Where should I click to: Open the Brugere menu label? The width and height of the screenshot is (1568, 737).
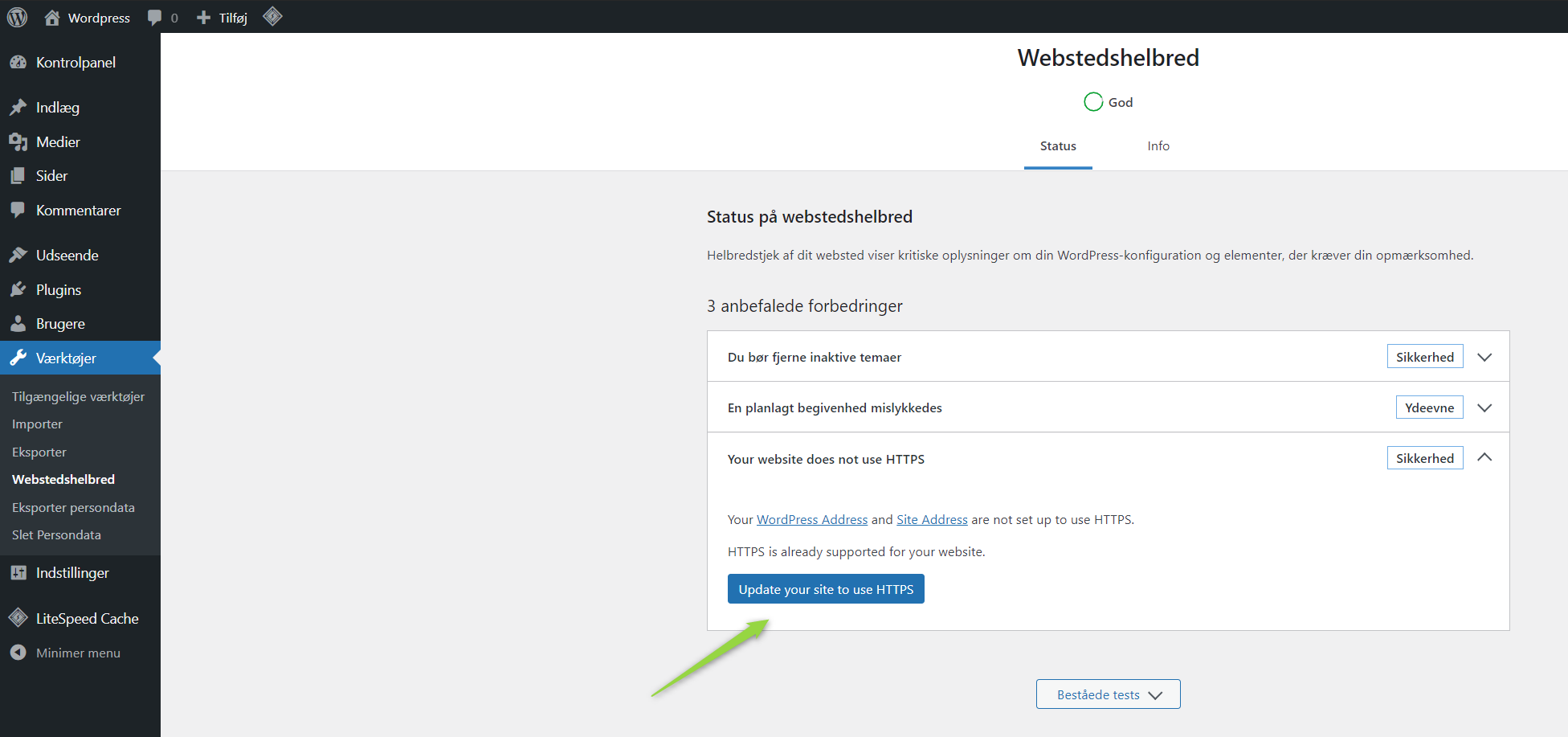click(x=60, y=323)
